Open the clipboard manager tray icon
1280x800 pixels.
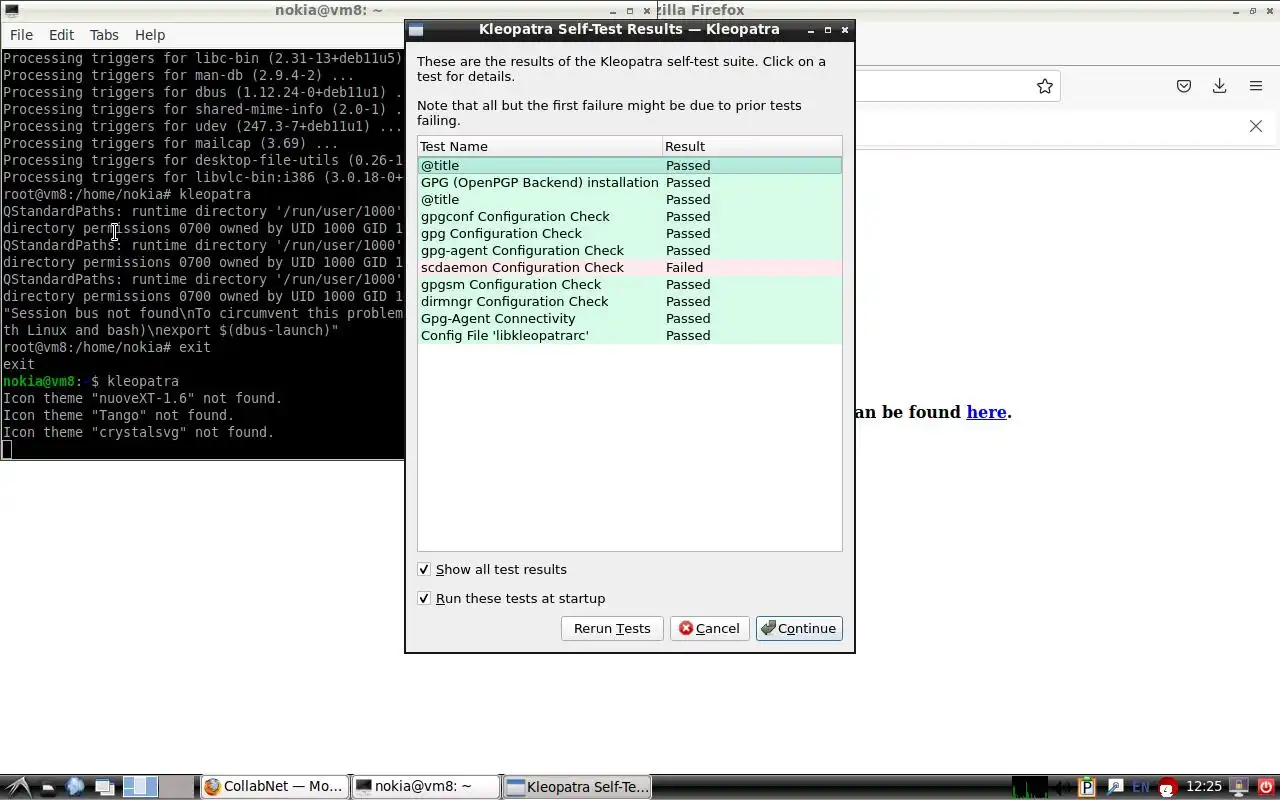click(1087, 787)
